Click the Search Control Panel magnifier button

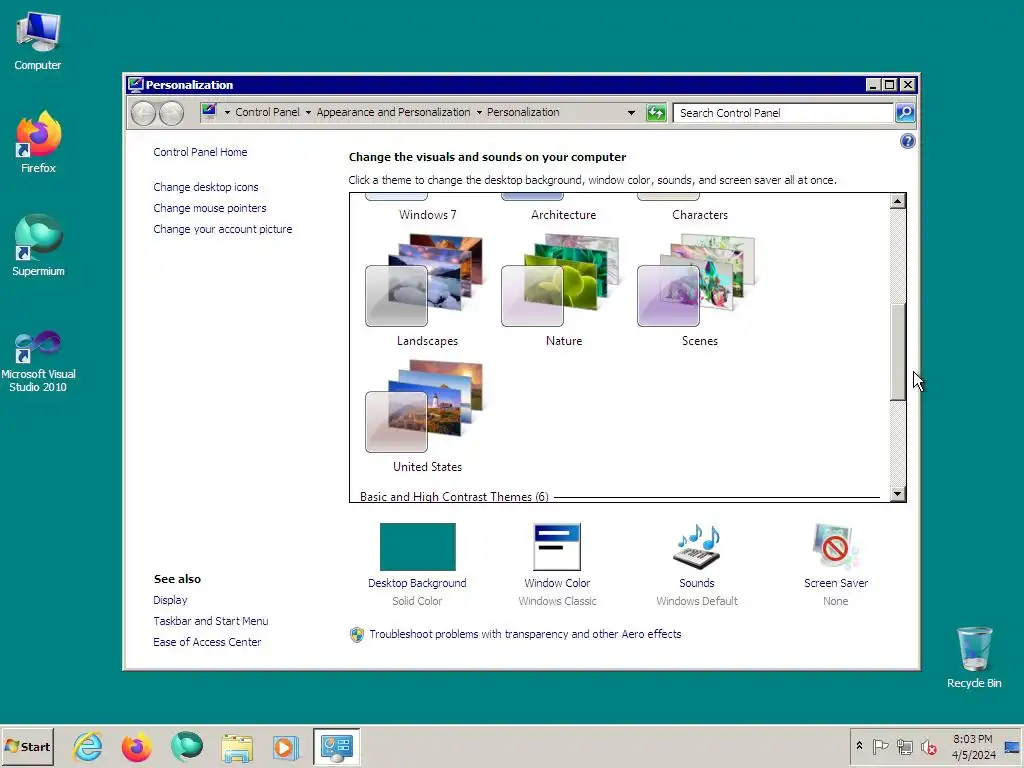click(x=904, y=113)
